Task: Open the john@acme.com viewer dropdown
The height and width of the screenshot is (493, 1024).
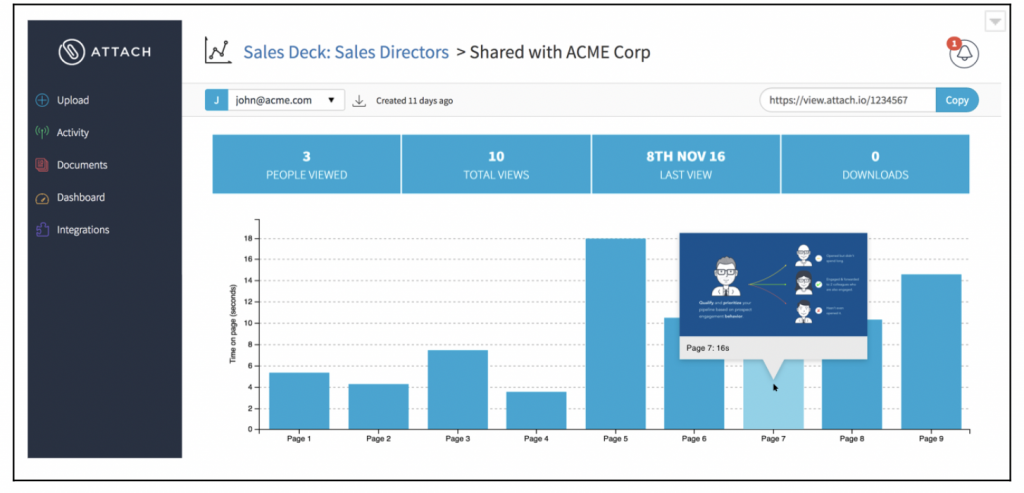Action: [285, 101]
